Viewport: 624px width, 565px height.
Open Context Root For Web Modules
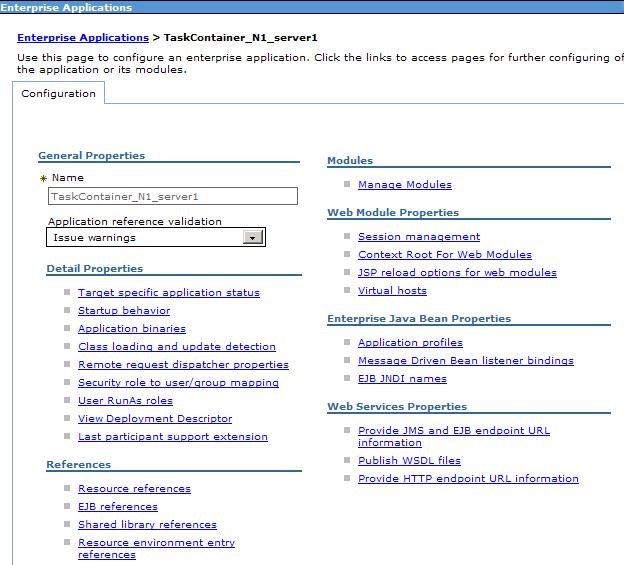click(x=445, y=255)
